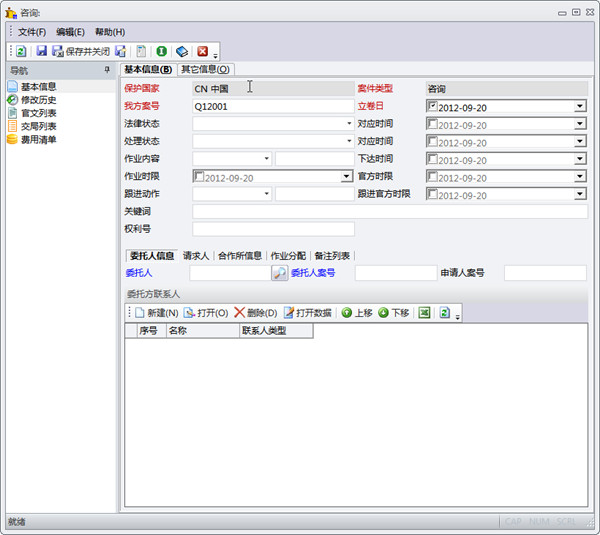Select the 请求人 sub-tab
The image size is (600, 535).
pos(196,256)
